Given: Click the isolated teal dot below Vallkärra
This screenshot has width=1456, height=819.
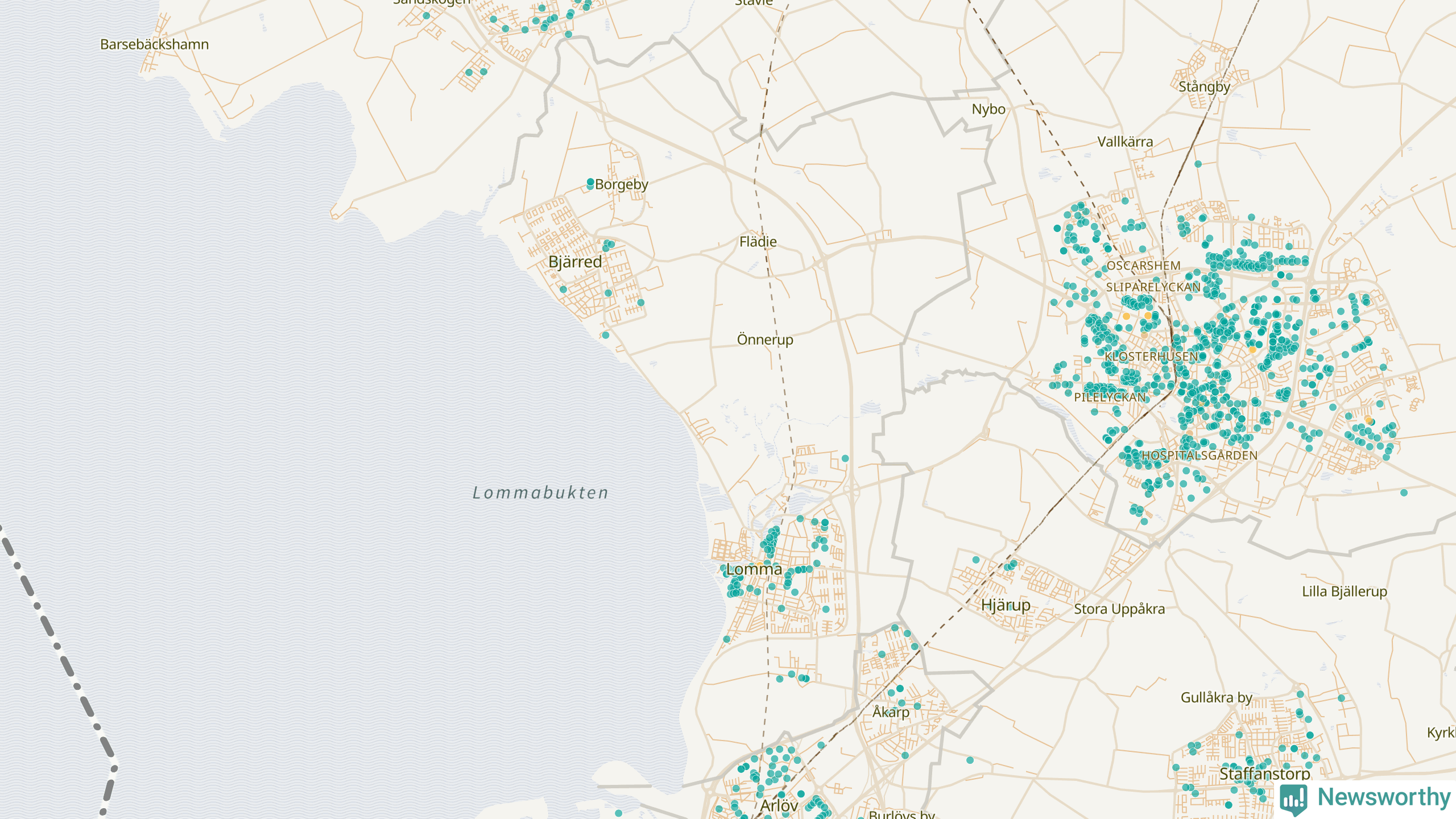Looking at the screenshot, I should tap(1198, 164).
